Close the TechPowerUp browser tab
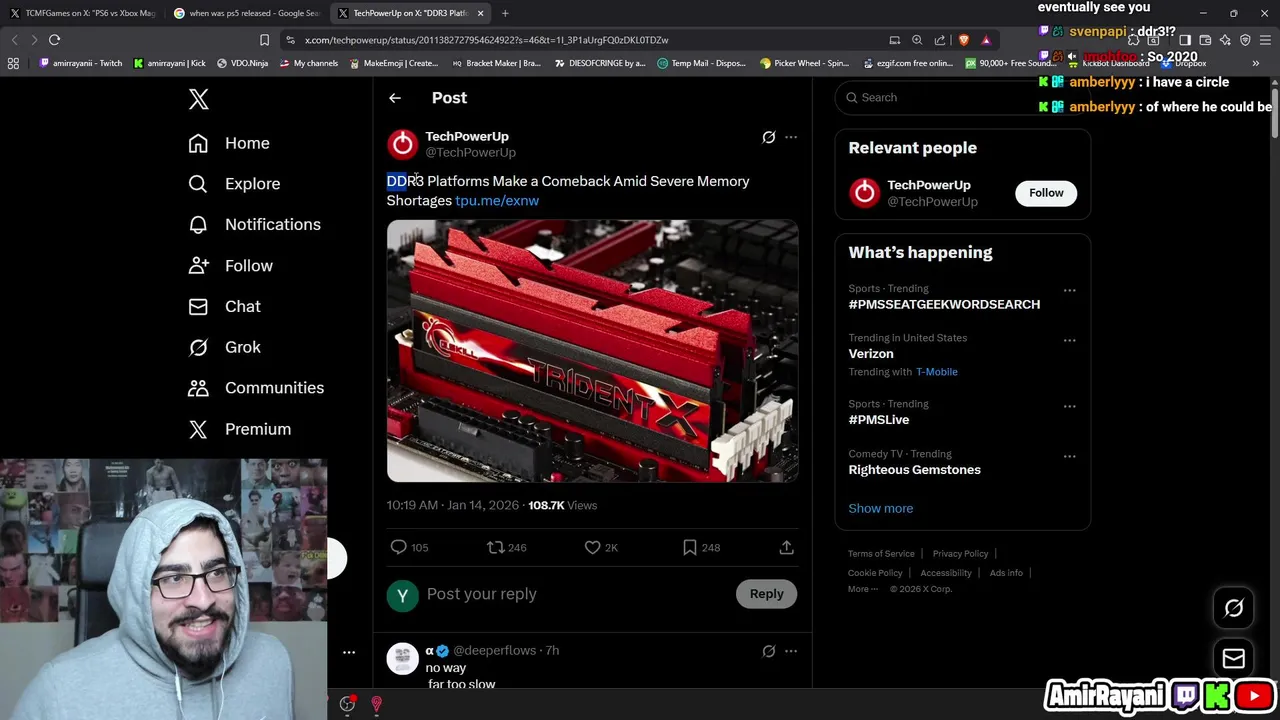Image resolution: width=1280 pixels, height=720 pixels. click(481, 13)
